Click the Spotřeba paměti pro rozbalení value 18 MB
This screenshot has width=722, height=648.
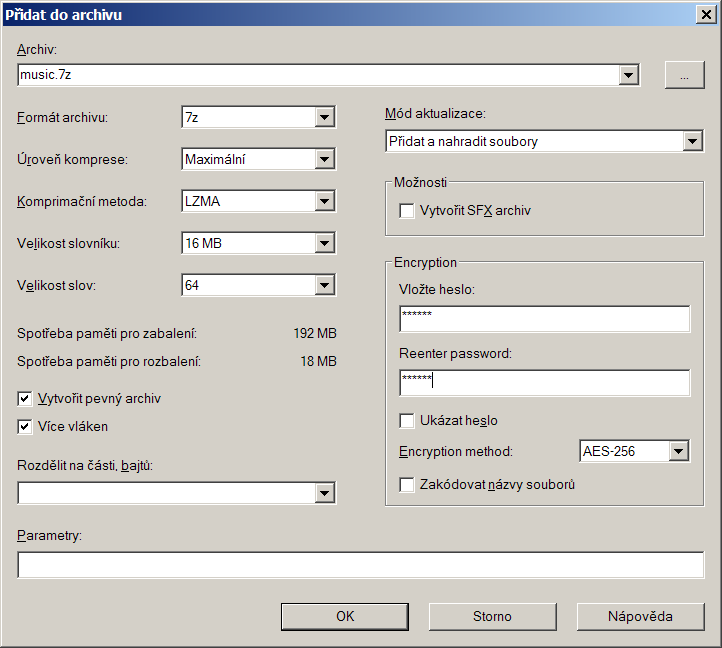click(x=319, y=361)
